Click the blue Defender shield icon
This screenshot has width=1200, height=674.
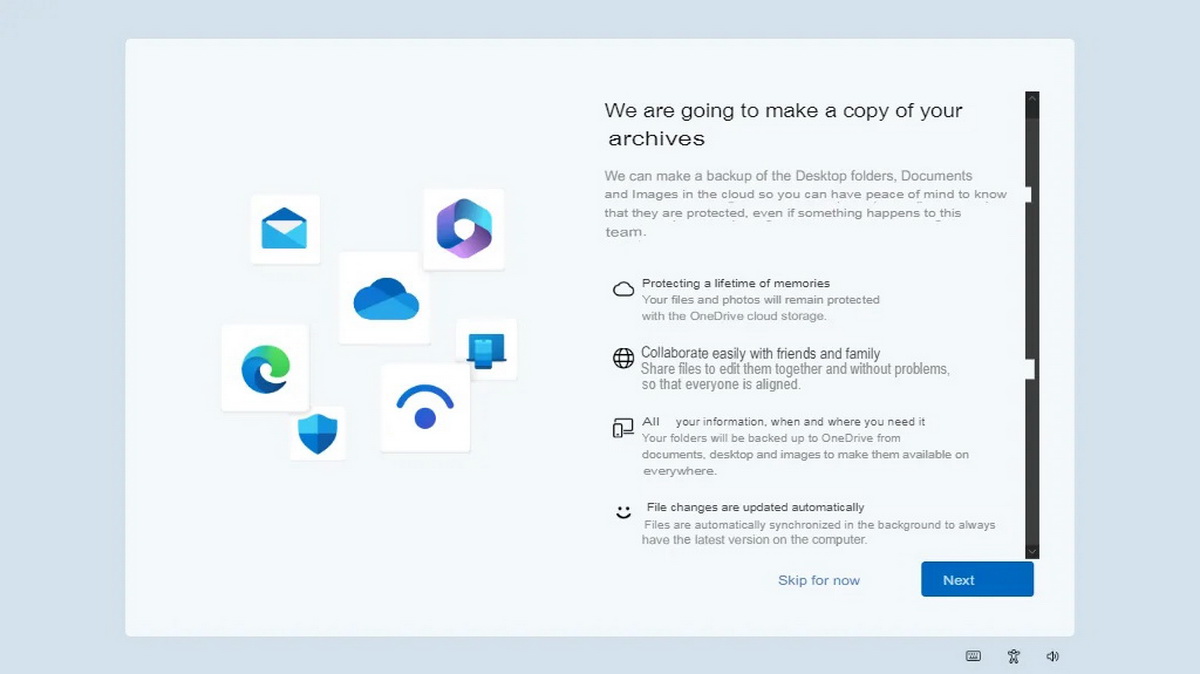(318, 434)
